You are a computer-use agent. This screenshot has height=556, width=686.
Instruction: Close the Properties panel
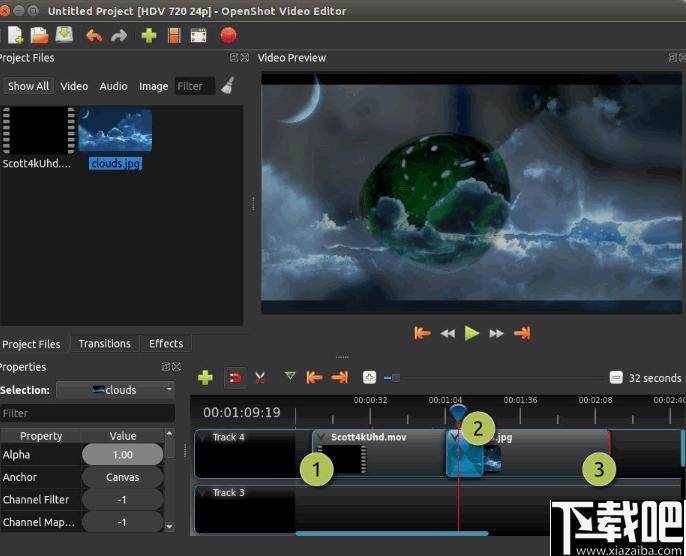click(177, 367)
